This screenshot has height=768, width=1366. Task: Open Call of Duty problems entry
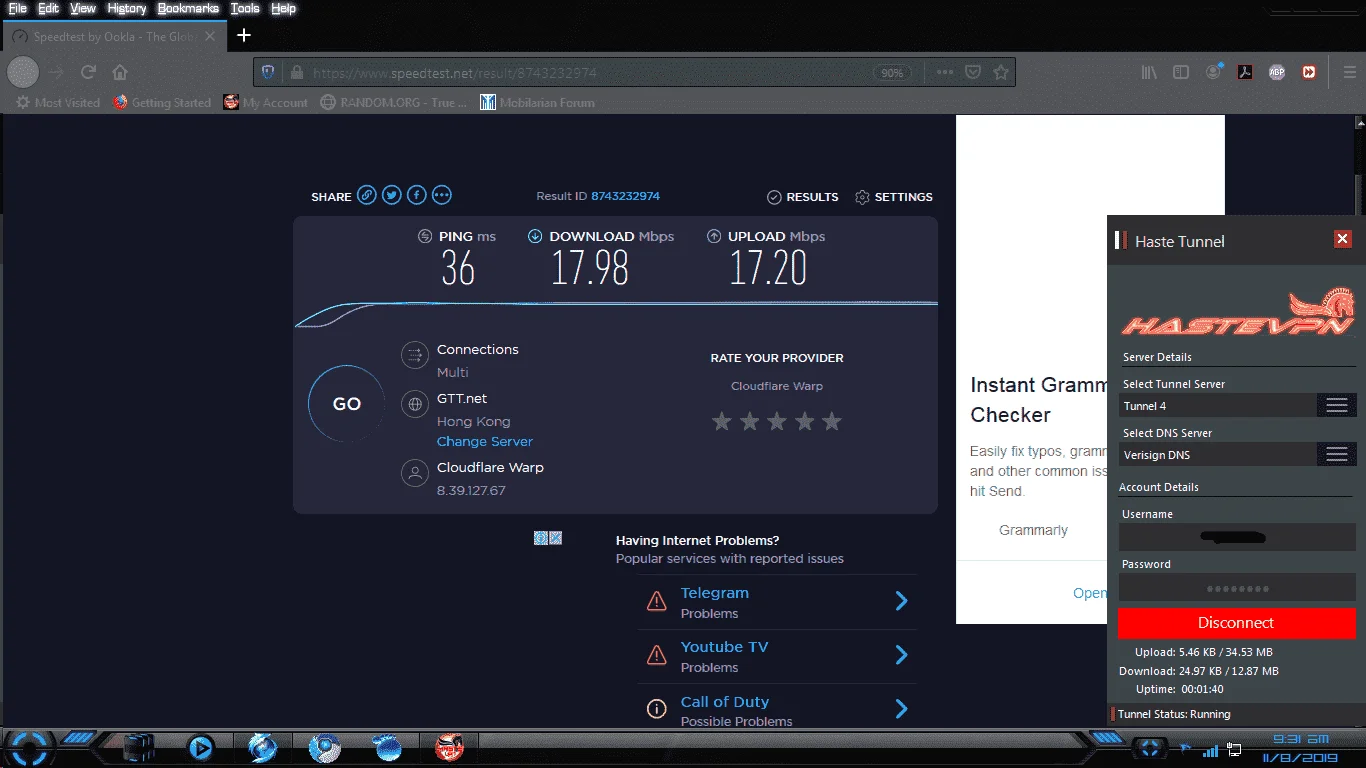[x=776, y=708]
